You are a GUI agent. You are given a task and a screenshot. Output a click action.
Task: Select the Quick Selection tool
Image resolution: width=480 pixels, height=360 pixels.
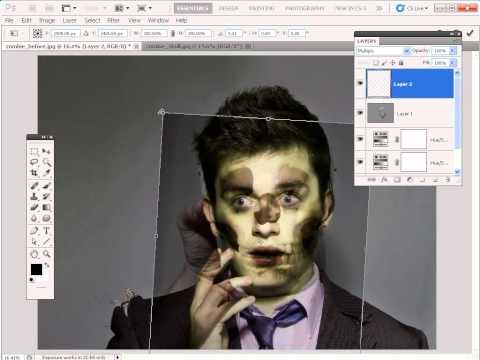coord(46,162)
